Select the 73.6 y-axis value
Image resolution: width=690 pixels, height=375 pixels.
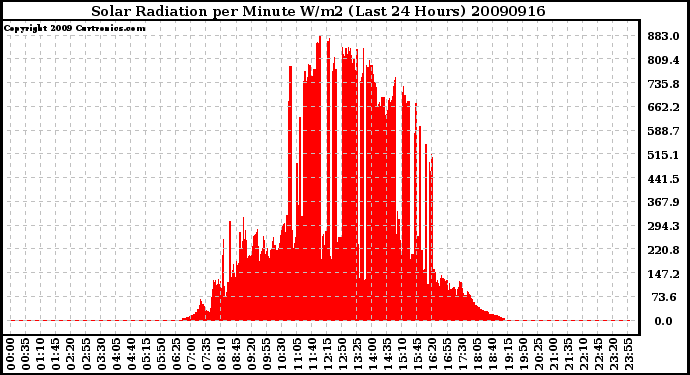pos(664,297)
